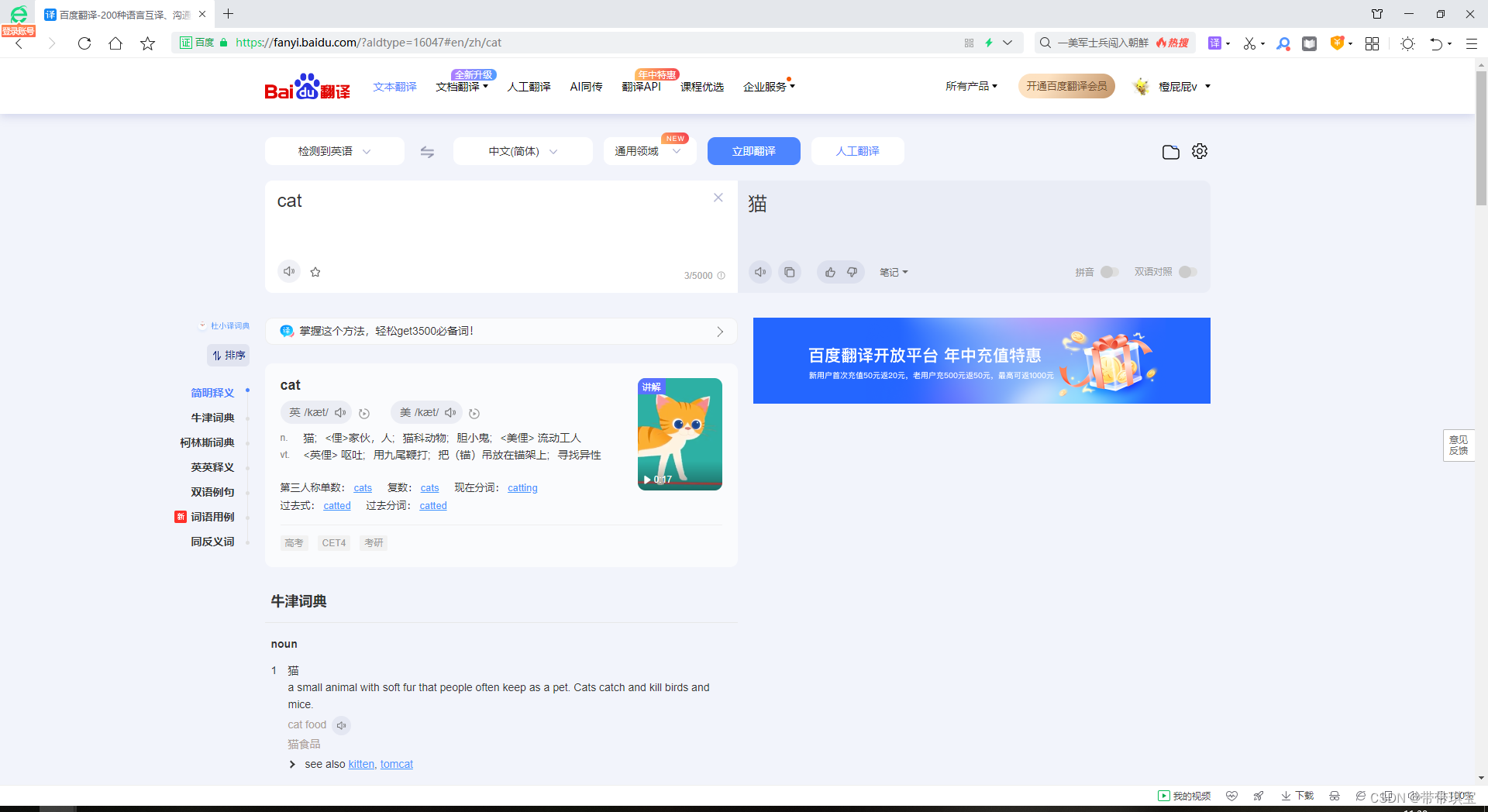Screen dimensions: 1488x812
Task: Open the 检测到英语 source language dropdown
Action: [334, 151]
